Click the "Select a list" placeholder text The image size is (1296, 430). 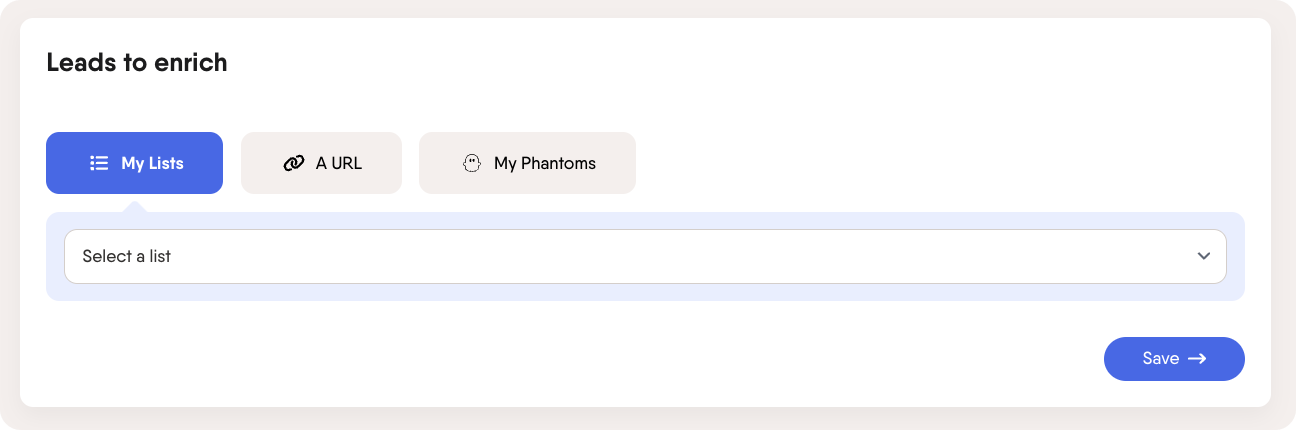click(126, 256)
